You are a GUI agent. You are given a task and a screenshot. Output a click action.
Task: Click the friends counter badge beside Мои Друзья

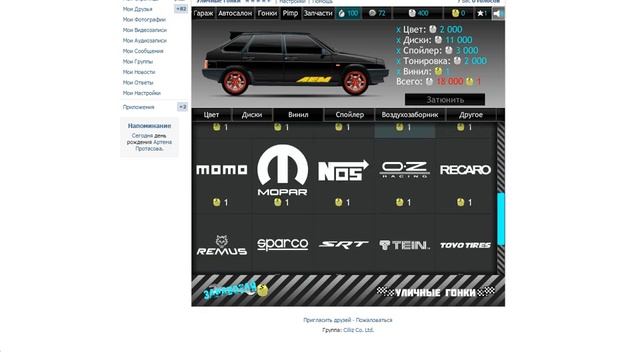point(181,9)
